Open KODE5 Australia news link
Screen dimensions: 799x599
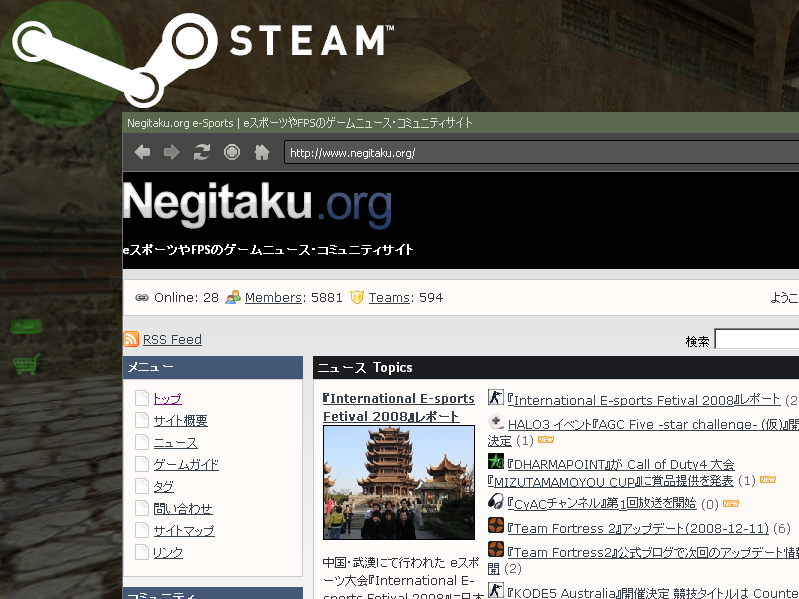click(653, 592)
